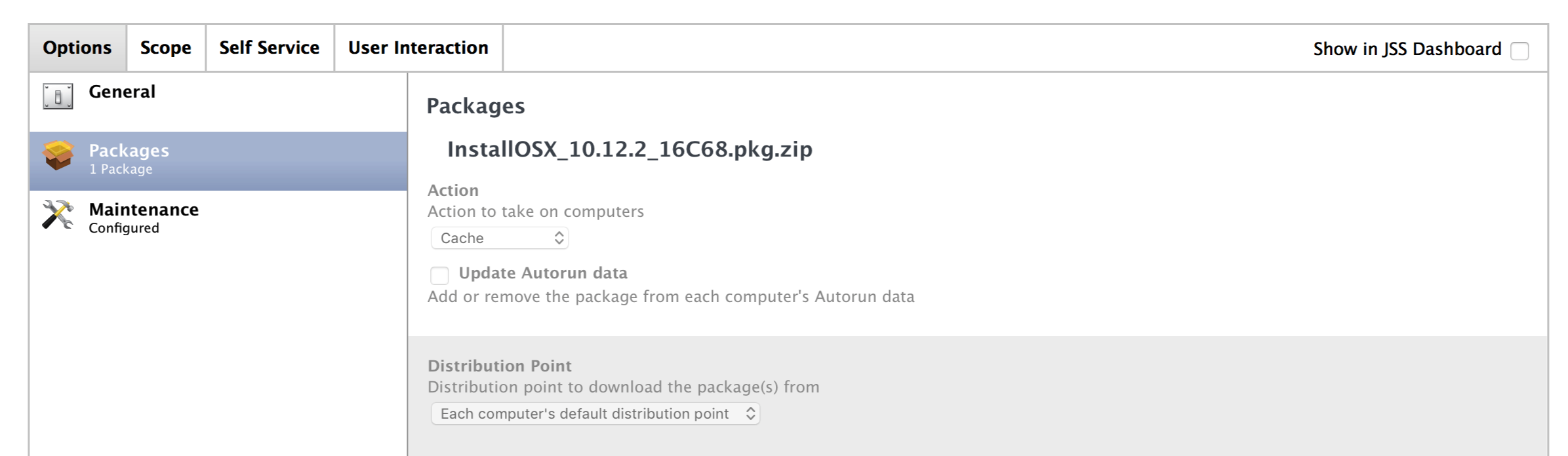The image size is (1568, 456).
Task: Click the Distribution Point dropdown arrows
Action: [x=751, y=413]
